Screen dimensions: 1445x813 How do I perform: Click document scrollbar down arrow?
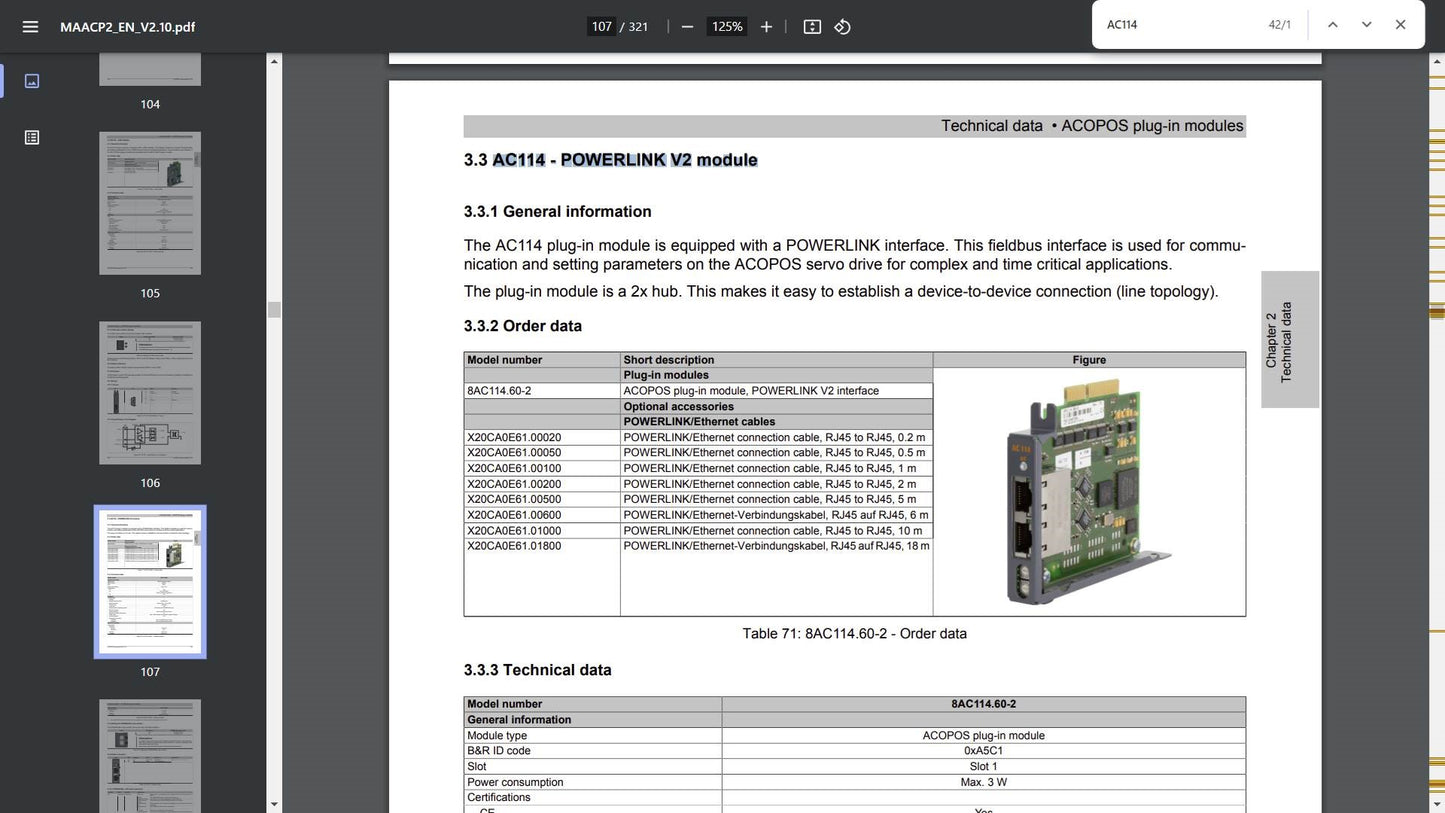tap(1437, 804)
